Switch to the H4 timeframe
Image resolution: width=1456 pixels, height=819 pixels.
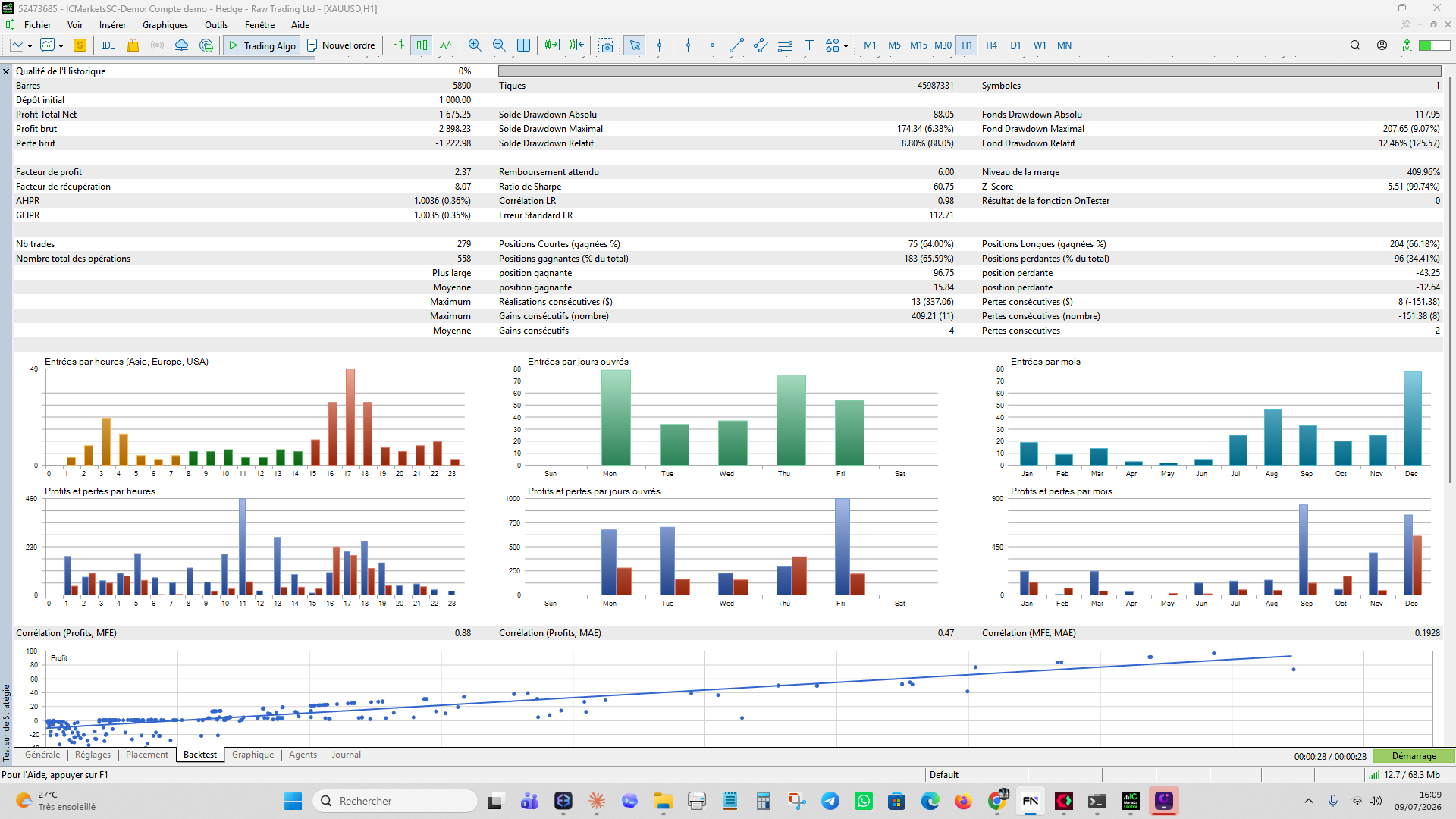[x=991, y=45]
